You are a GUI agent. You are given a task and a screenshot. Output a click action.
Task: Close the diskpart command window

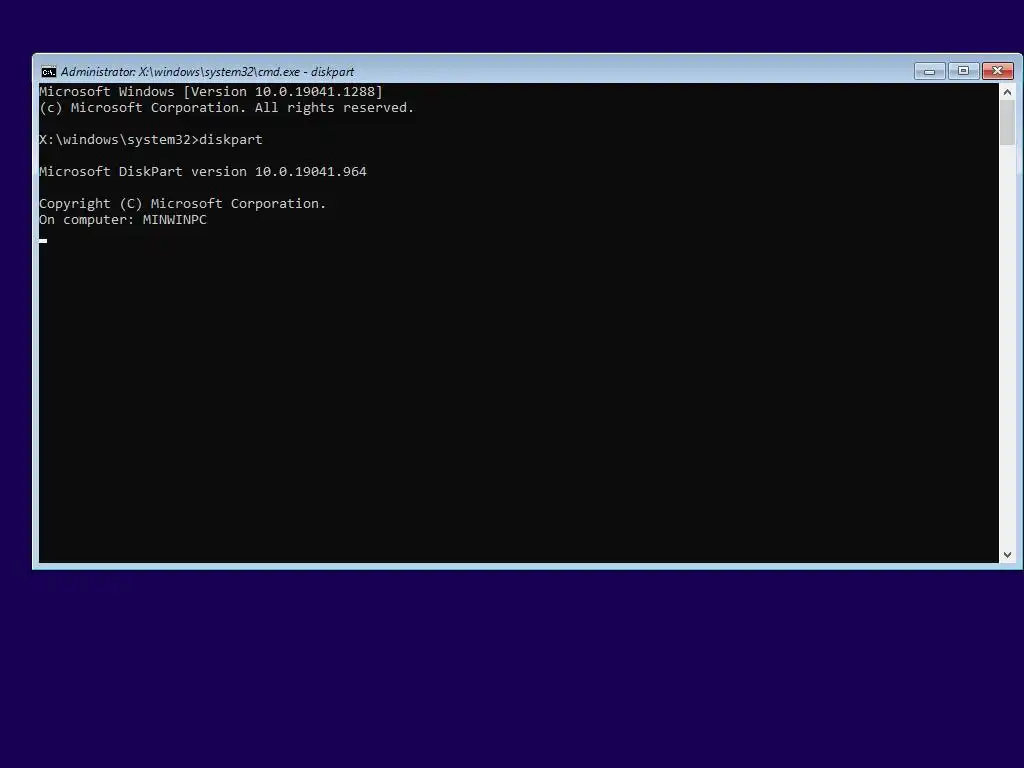coord(997,71)
